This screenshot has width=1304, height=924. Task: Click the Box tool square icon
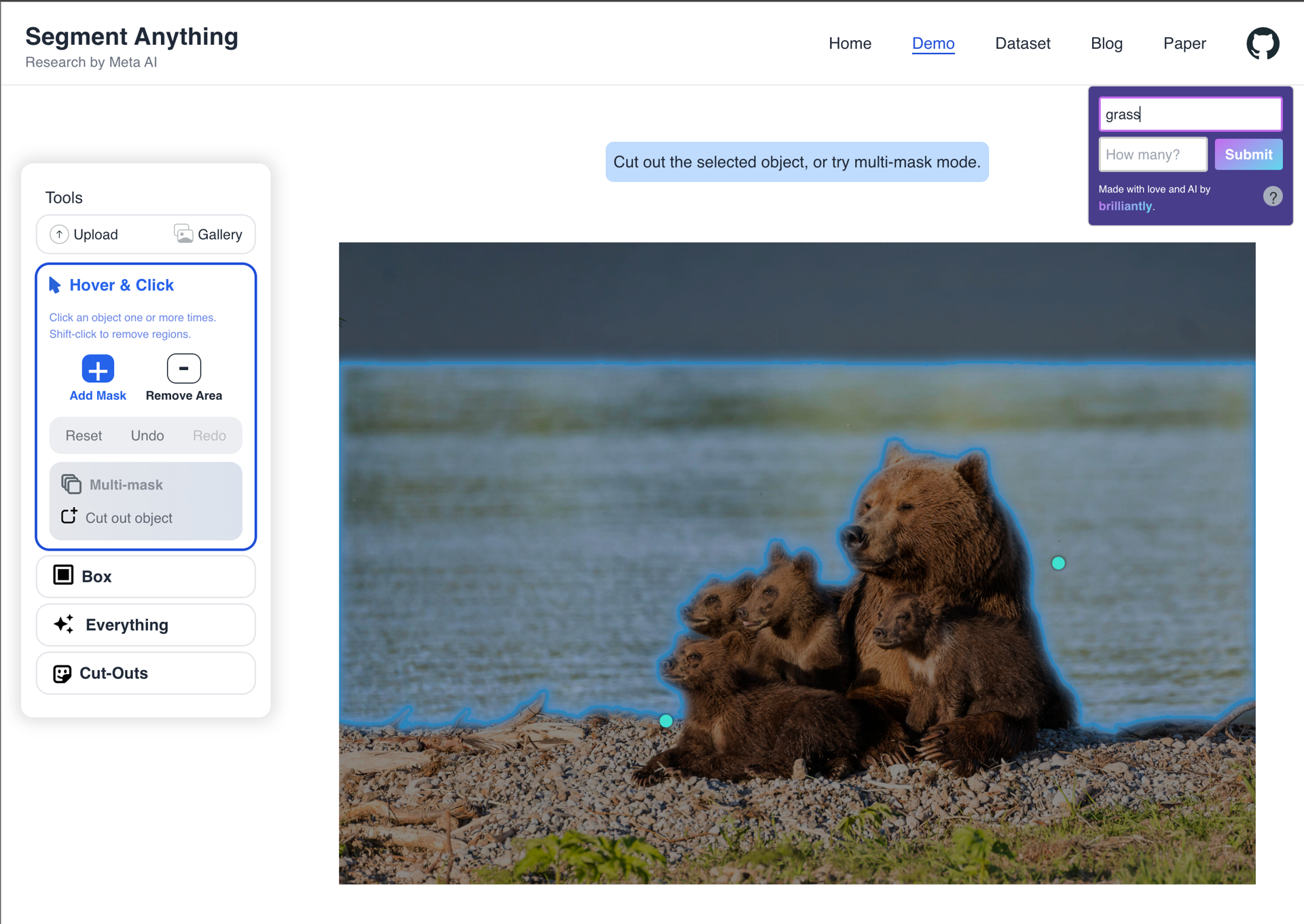[x=63, y=575]
